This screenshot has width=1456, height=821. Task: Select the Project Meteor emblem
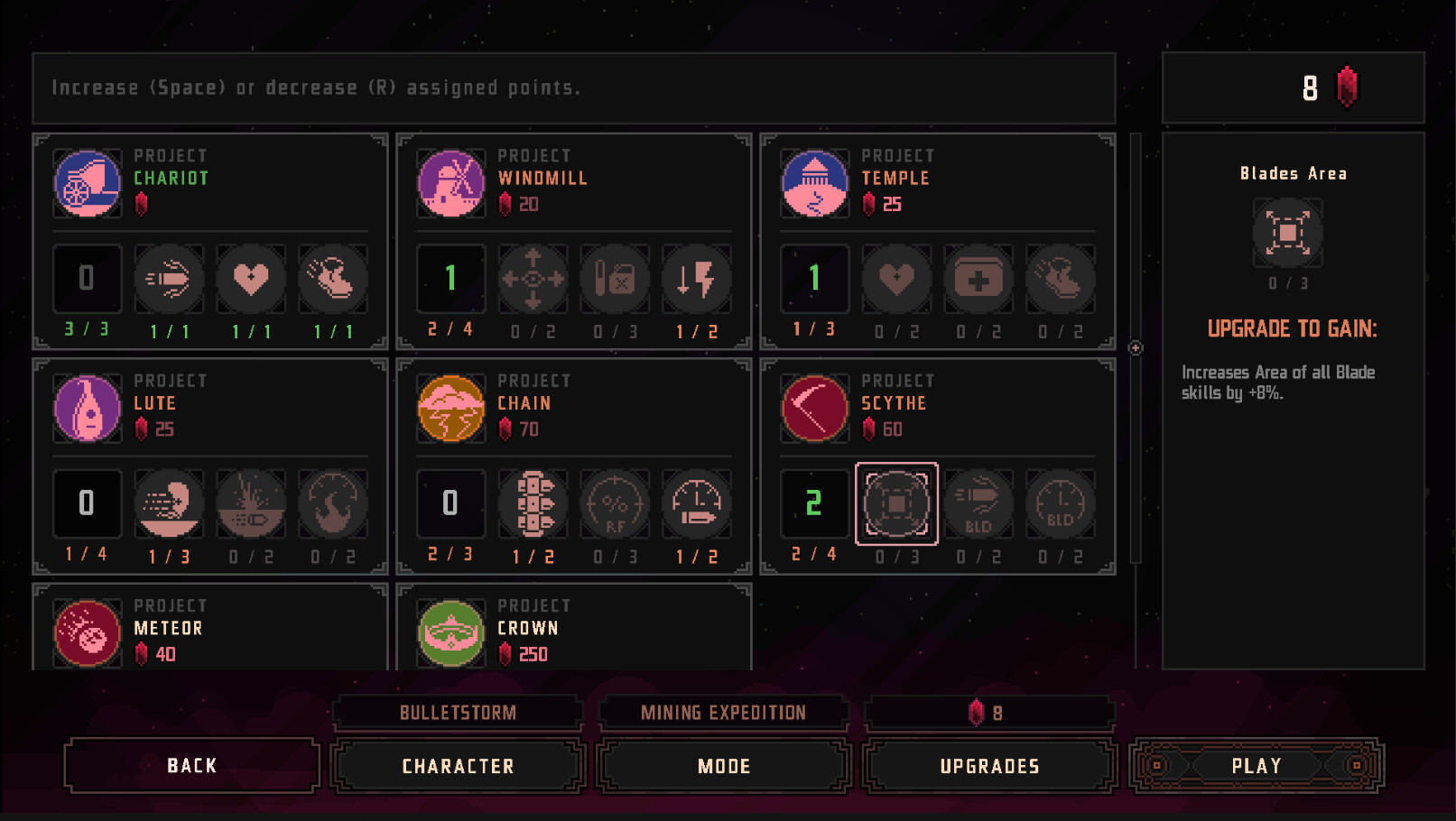point(88,633)
